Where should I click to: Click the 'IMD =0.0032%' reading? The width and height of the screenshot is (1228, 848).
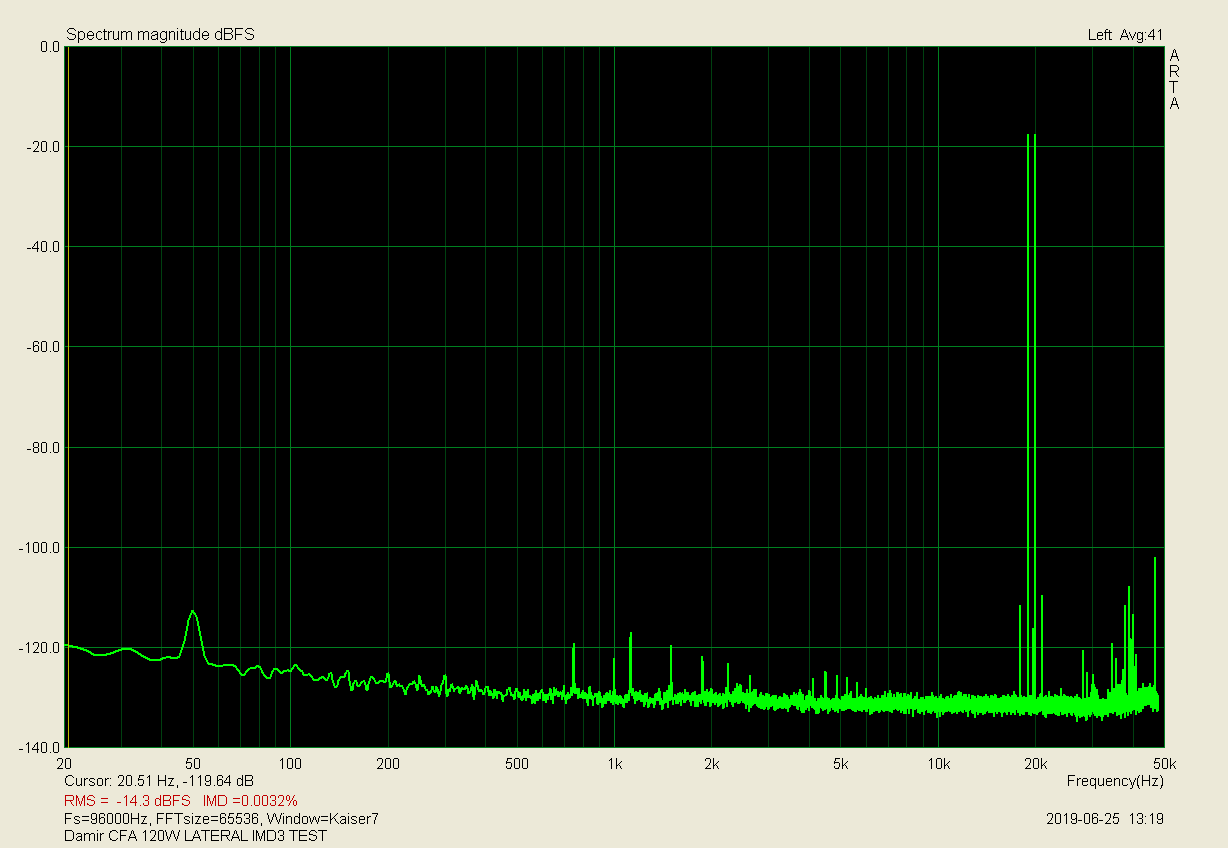click(250, 801)
